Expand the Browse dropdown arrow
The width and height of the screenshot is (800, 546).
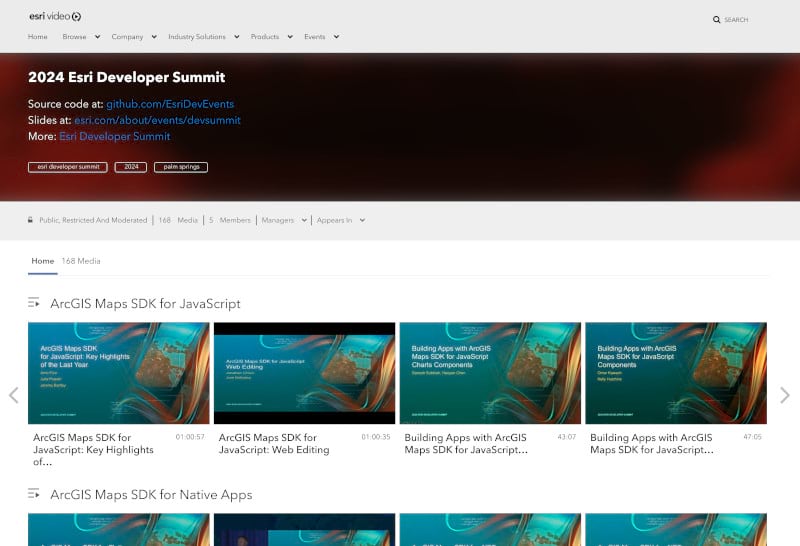(97, 37)
